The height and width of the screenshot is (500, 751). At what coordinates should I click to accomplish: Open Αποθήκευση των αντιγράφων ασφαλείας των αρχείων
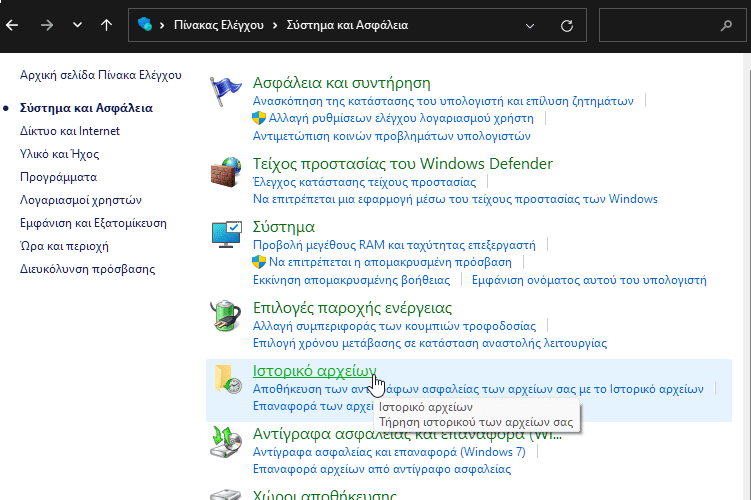pyautogui.click(x=478, y=389)
